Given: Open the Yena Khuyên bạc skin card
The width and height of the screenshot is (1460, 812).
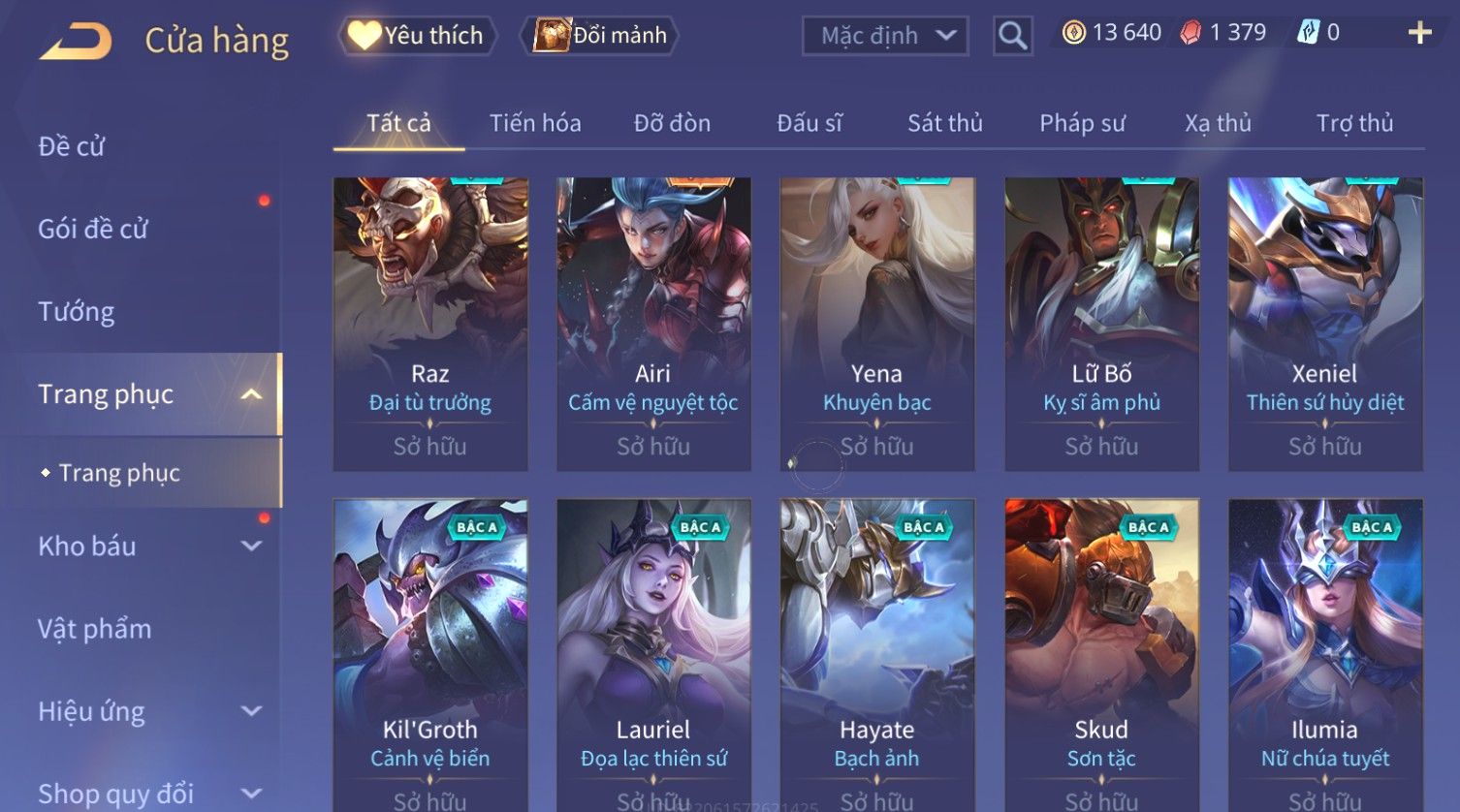Looking at the screenshot, I should (877, 325).
